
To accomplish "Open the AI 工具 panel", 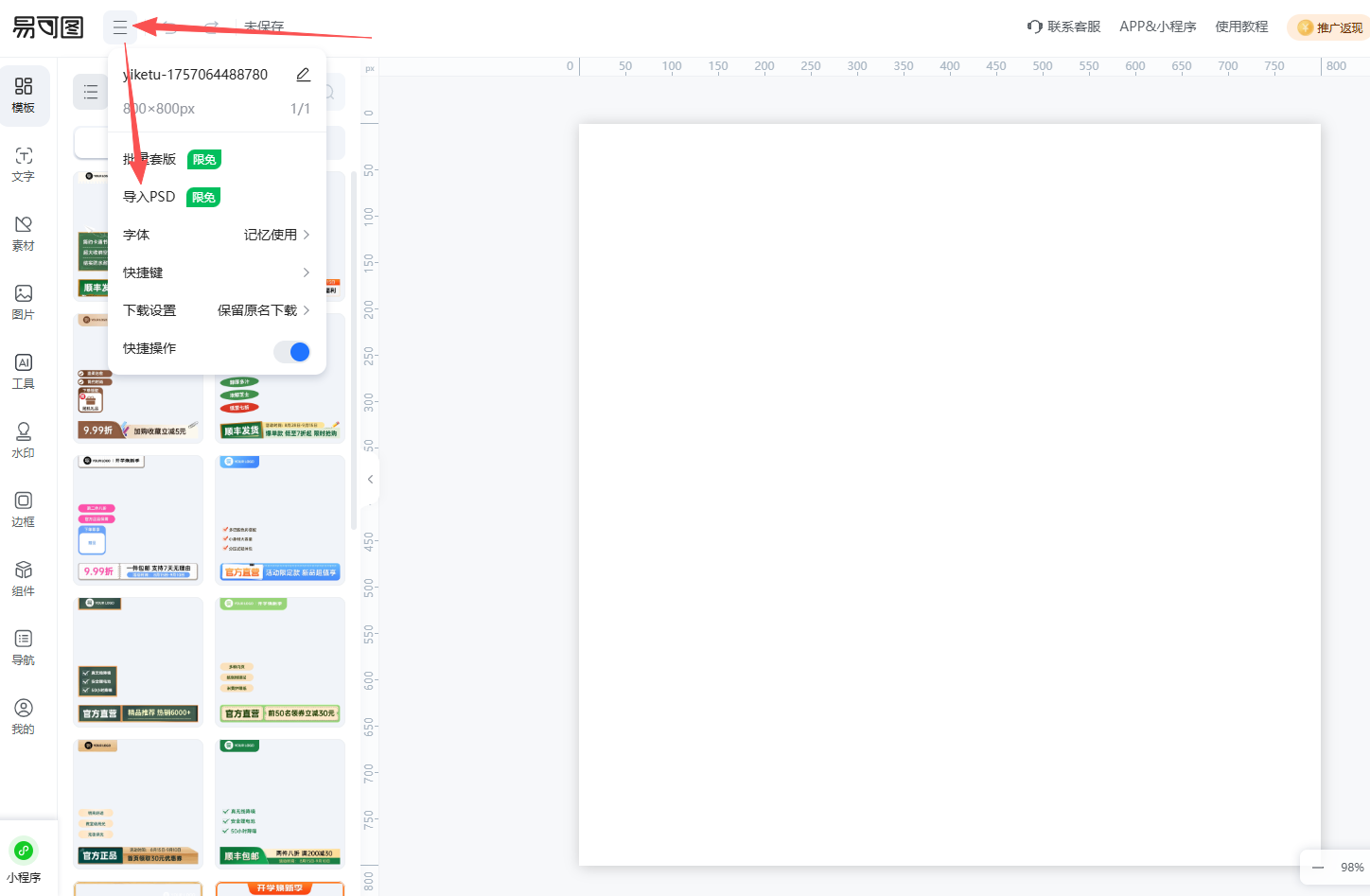I will click(x=23, y=371).
